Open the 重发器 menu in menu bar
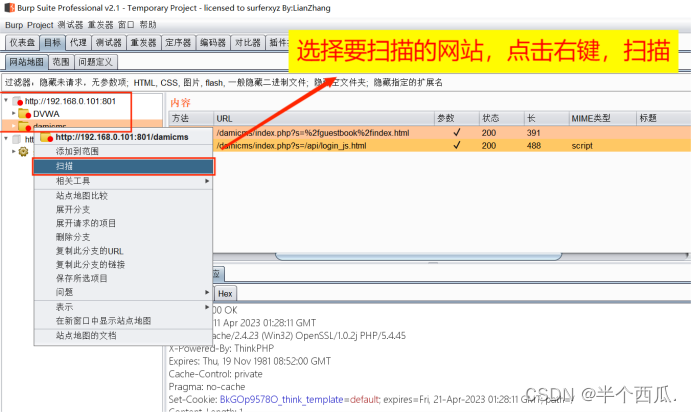691x413 pixels. click(100, 25)
